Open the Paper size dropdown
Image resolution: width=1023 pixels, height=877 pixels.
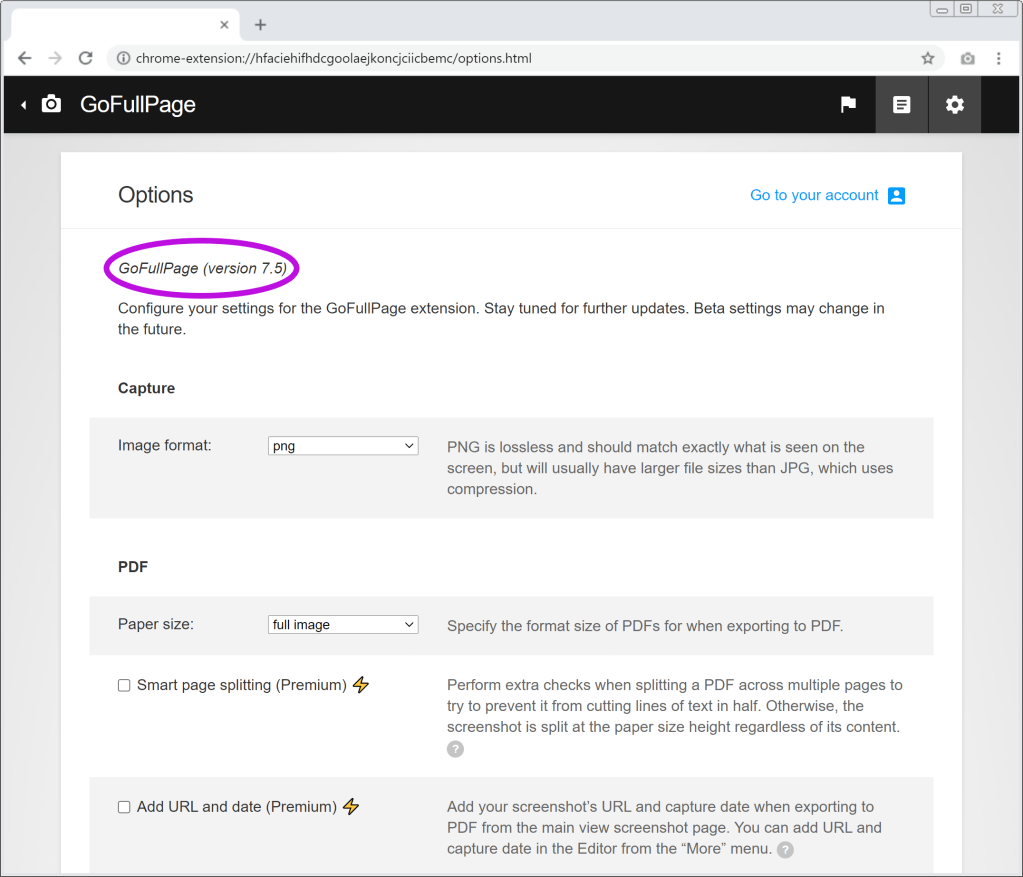coord(342,623)
